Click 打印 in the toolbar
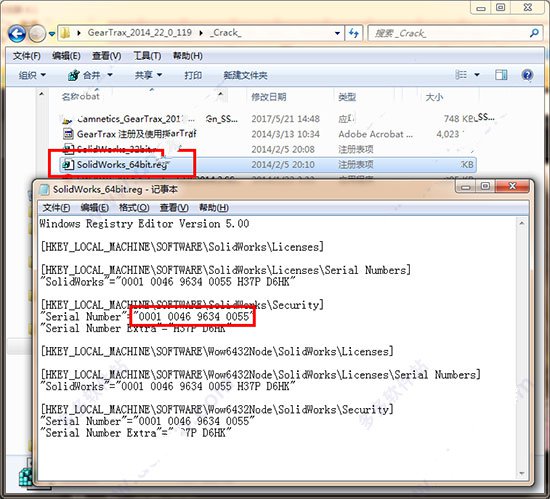Screen dimensions: 550x499 193,75
